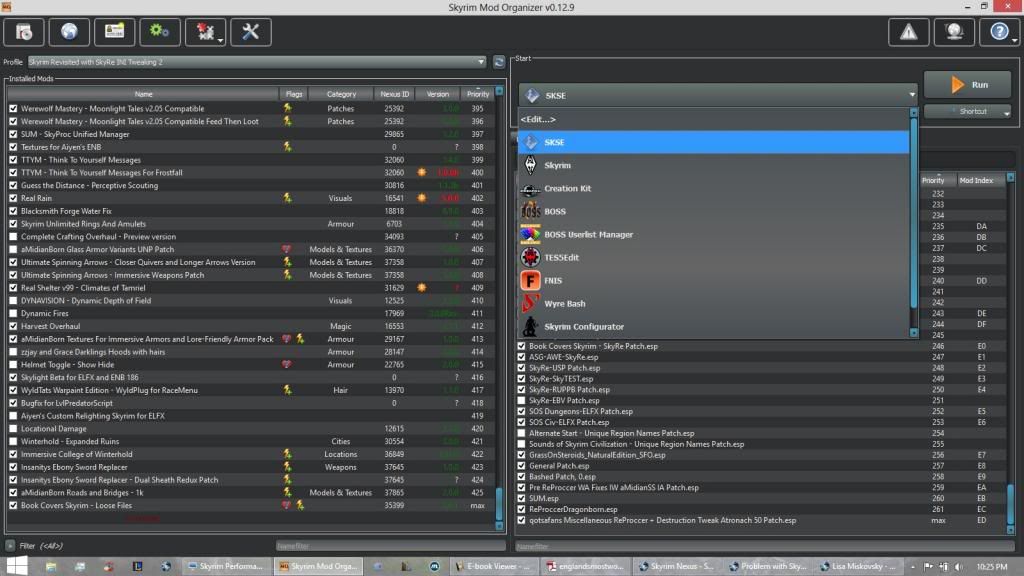Switch to E-book Viewer taskbar item
Screen dimensions: 1024x576
492,566
